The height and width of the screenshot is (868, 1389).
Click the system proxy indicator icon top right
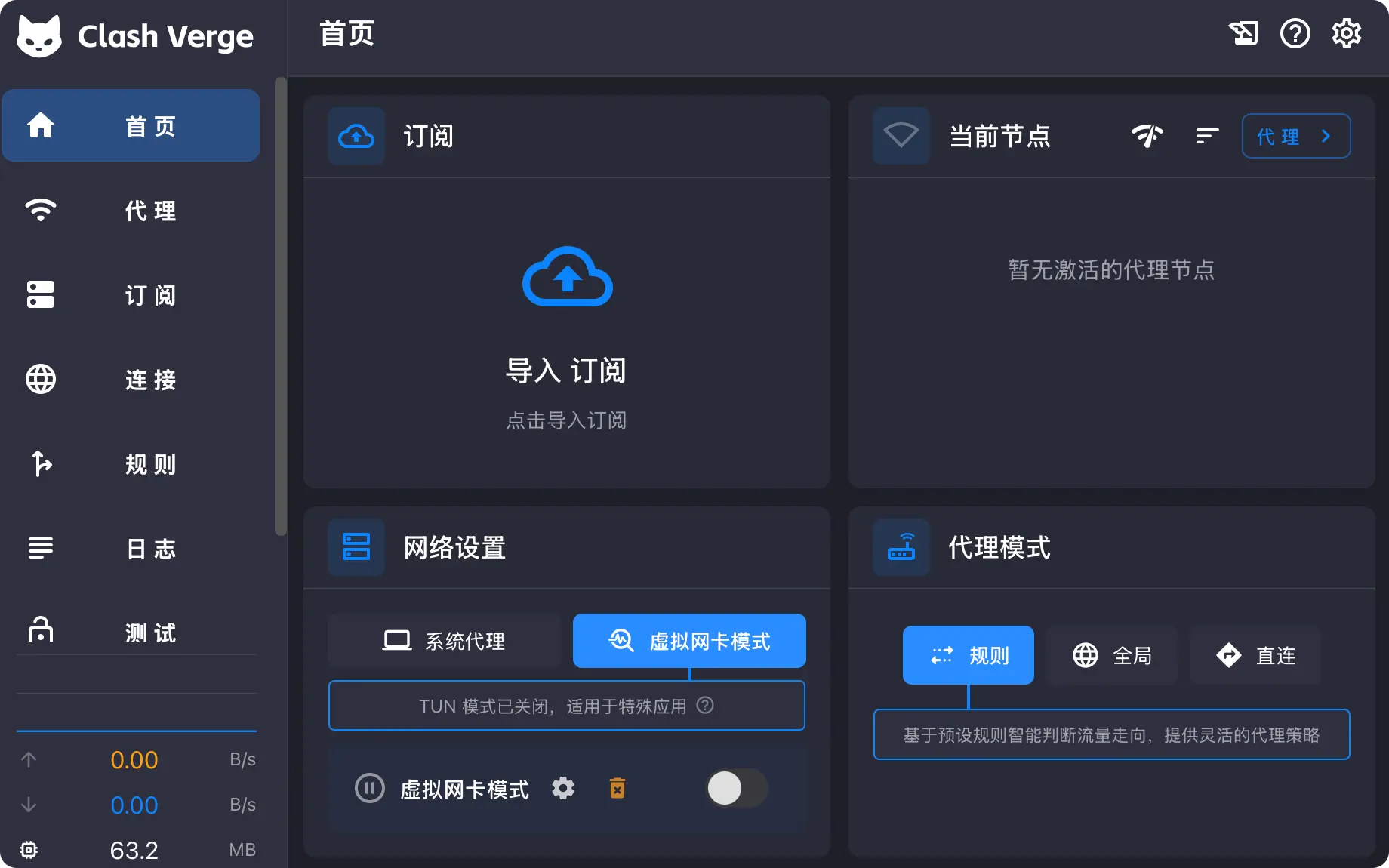point(1244,33)
